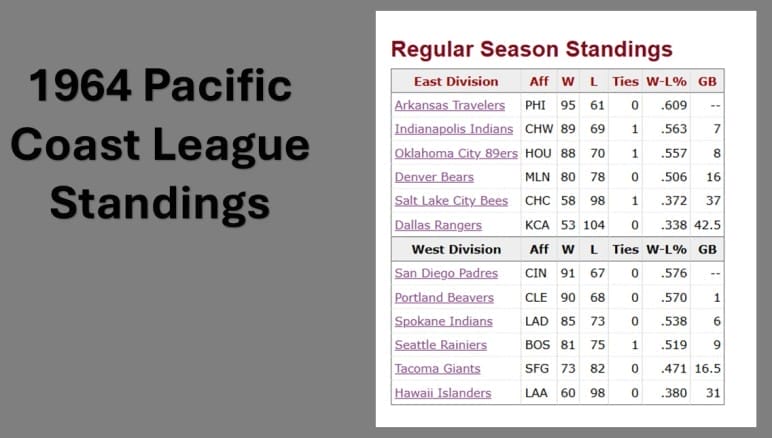Click the 1964 Pacific Coast League Standings title
Image resolution: width=772 pixels, height=438 pixels.
point(160,145)
